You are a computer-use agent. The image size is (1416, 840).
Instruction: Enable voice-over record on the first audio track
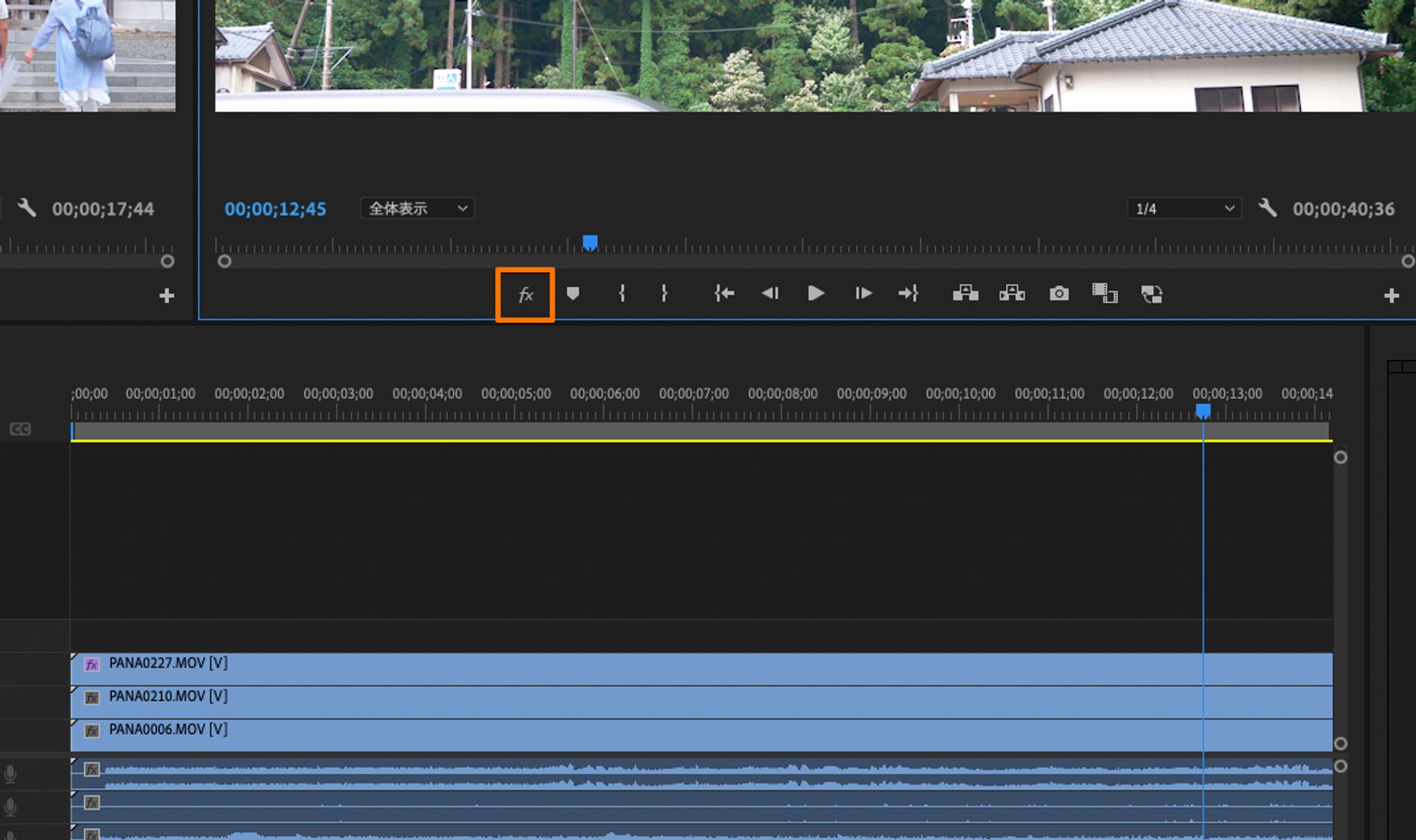[10, 773]
